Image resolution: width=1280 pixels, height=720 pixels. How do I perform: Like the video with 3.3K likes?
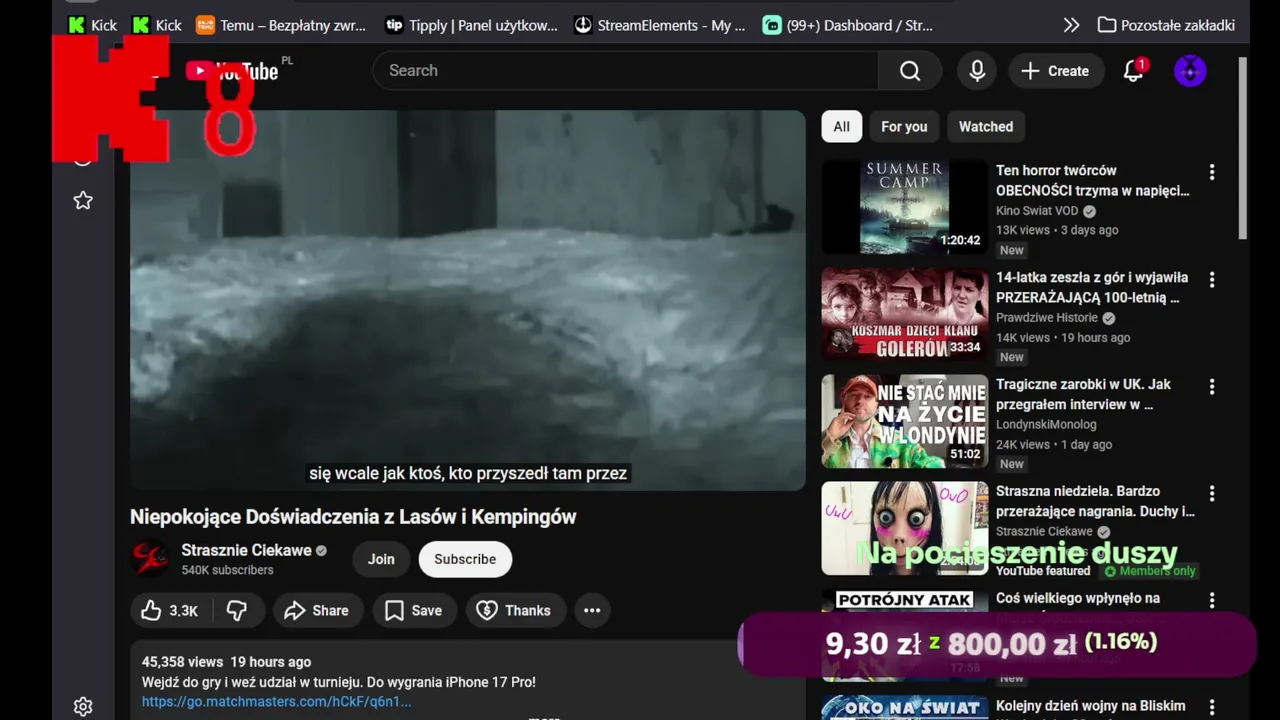point(169,610)
